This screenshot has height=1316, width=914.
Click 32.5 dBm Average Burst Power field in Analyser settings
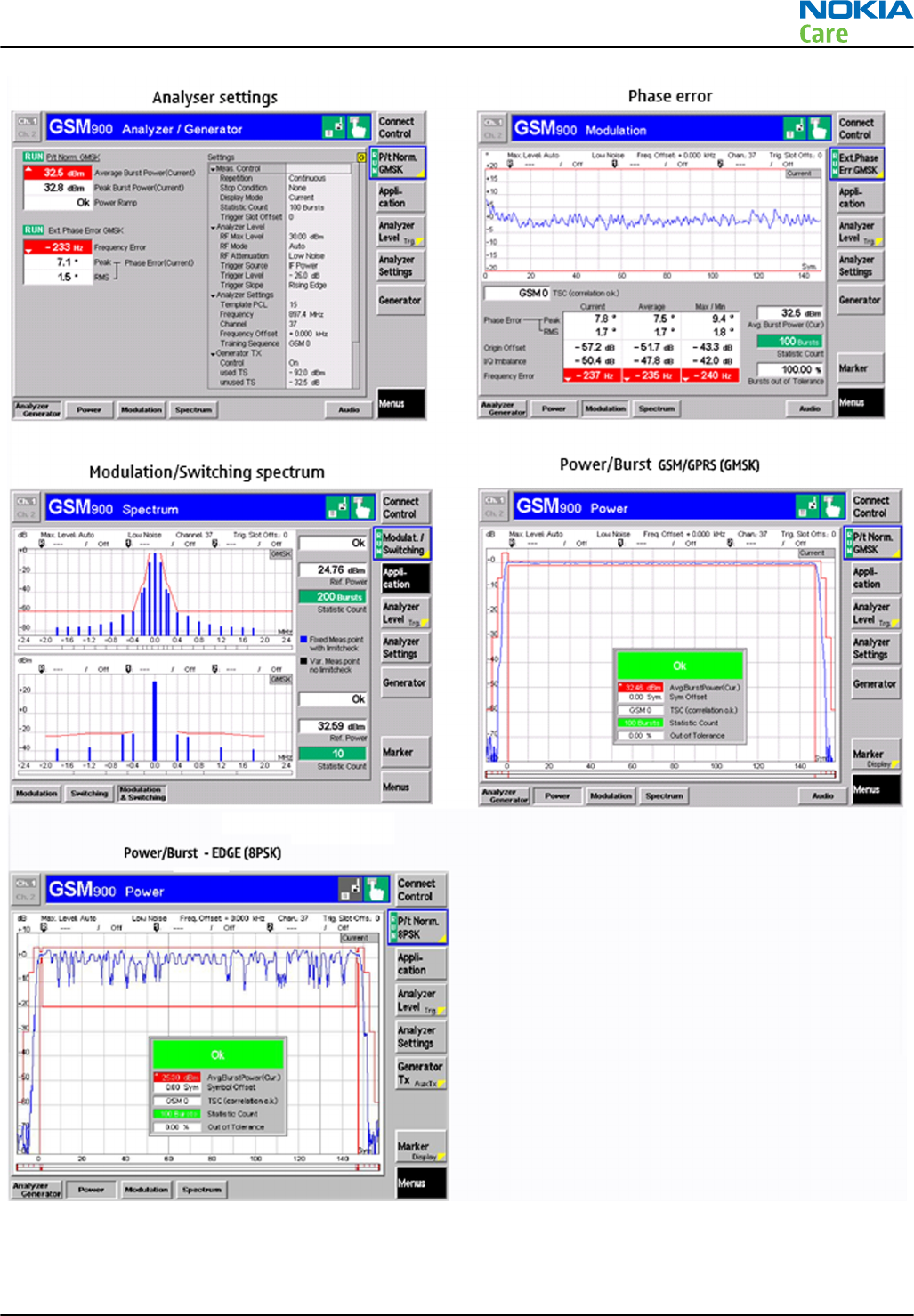click(x=58, y=173)
